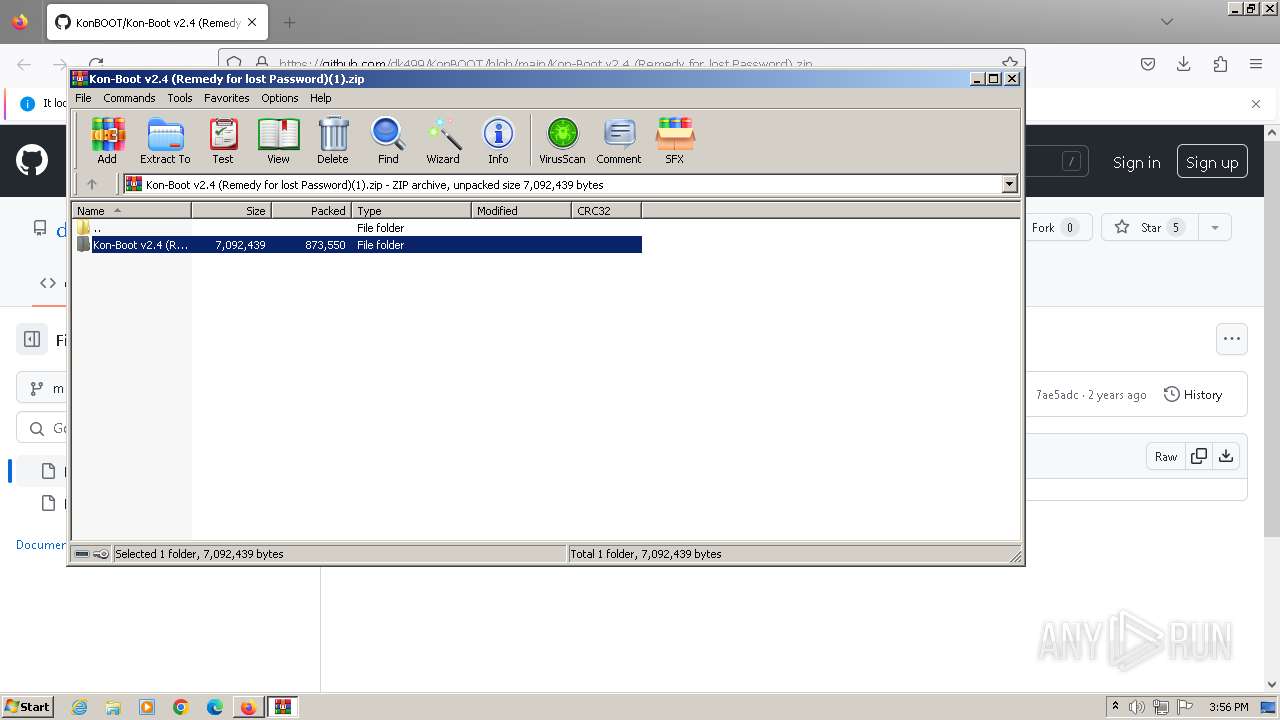Open the Firefox application menu
This screenshot has width=1280, height=720.
tap(1256, 64)
